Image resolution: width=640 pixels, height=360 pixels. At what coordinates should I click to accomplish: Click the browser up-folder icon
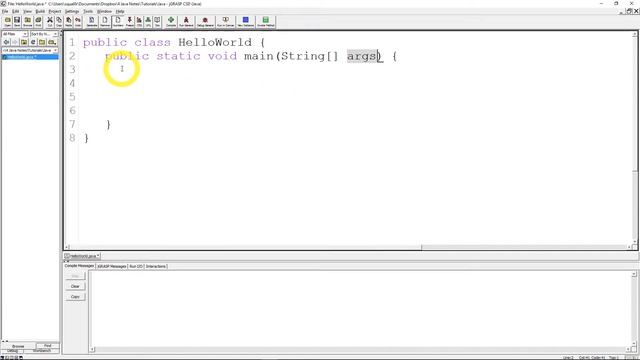[x=24, y=42]
